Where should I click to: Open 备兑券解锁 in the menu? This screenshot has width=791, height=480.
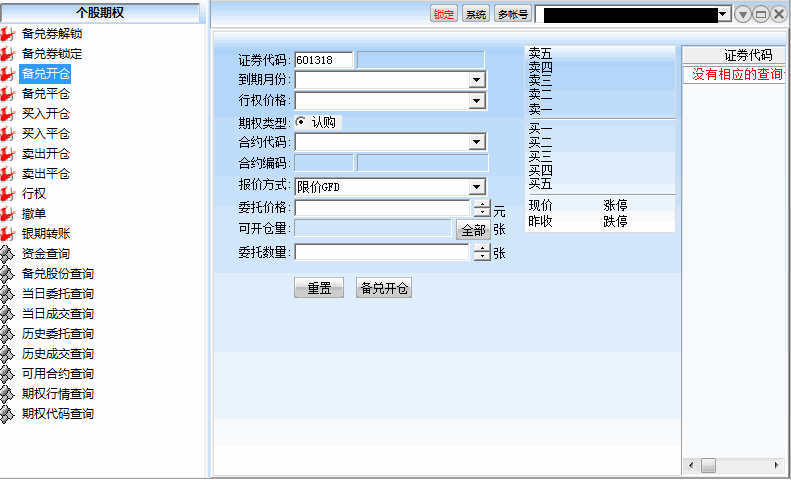coord(51,34)
